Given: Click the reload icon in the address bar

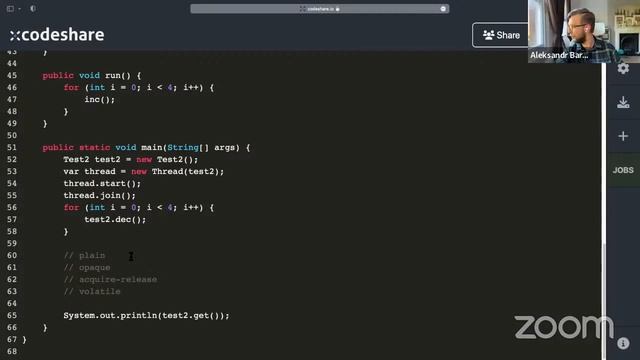Looking at the screenshot, I should 443,9.
